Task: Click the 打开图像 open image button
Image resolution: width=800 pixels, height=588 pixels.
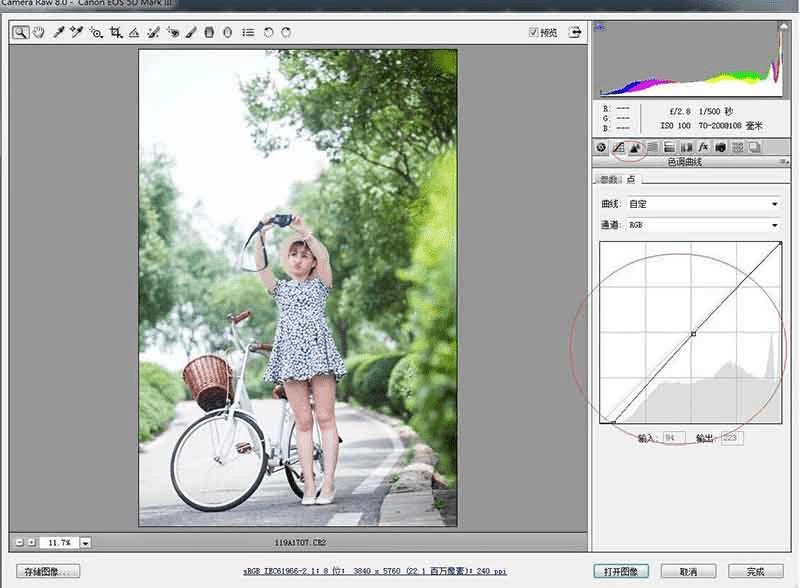Action: coord(621,571)
